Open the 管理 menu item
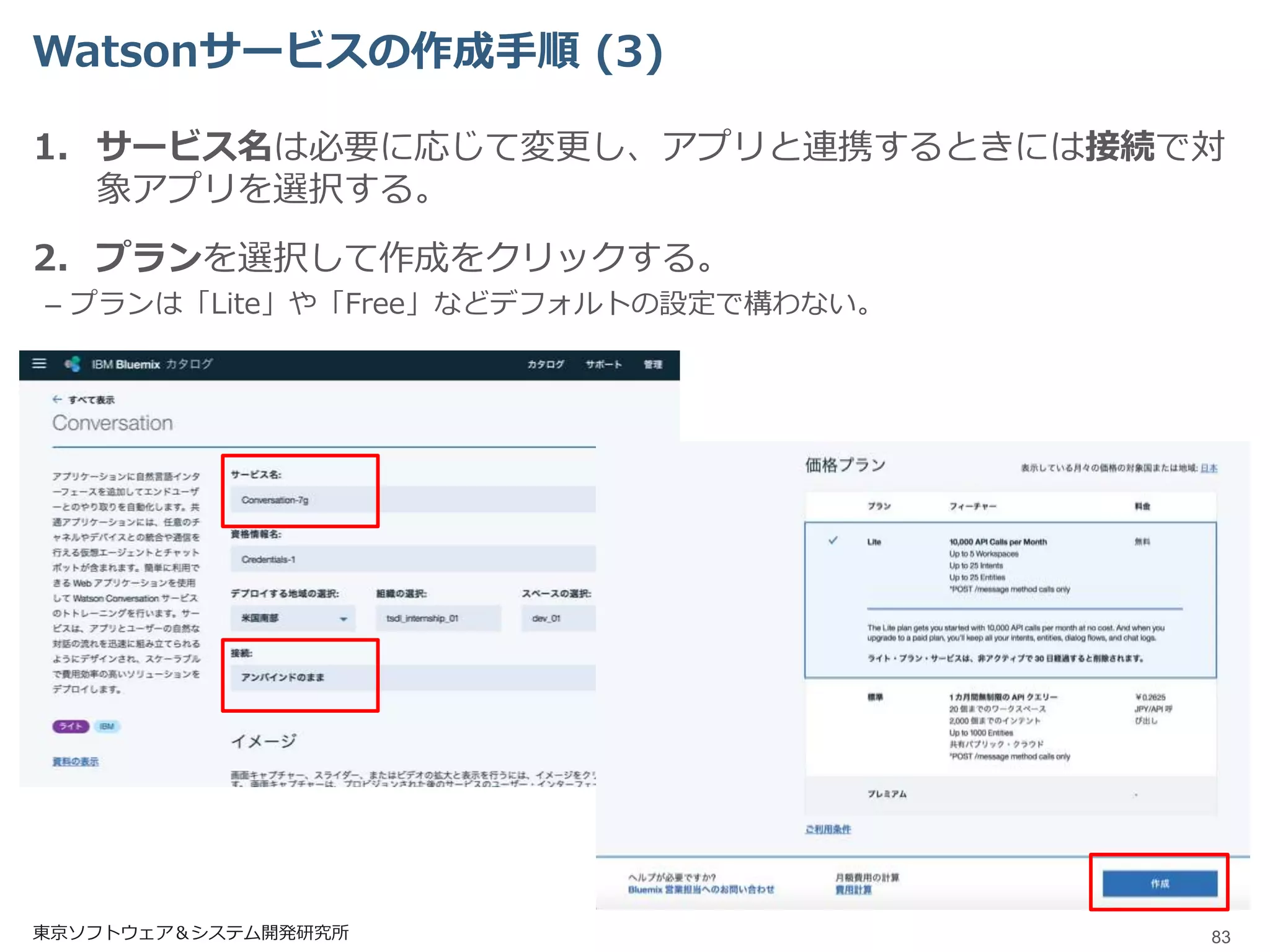The width and height of the screenshot is (1270, 952). [653, 364]
